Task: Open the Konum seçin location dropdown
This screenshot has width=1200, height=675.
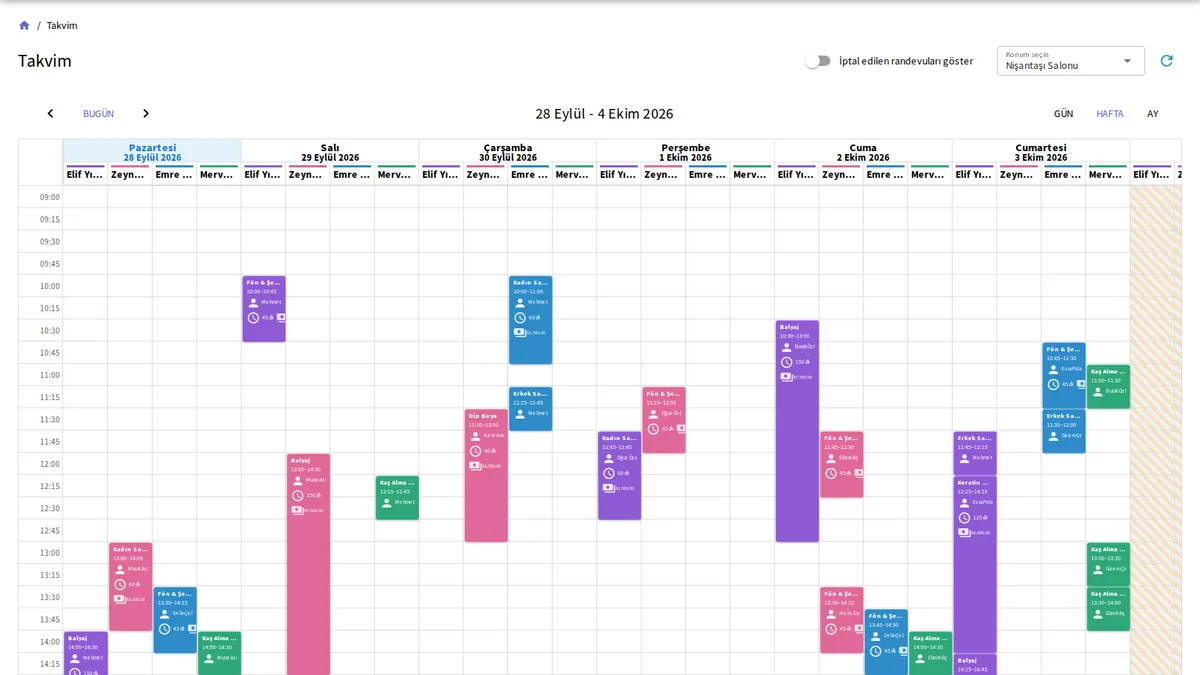Action: pyautogui.click(x=1071, y=61)
